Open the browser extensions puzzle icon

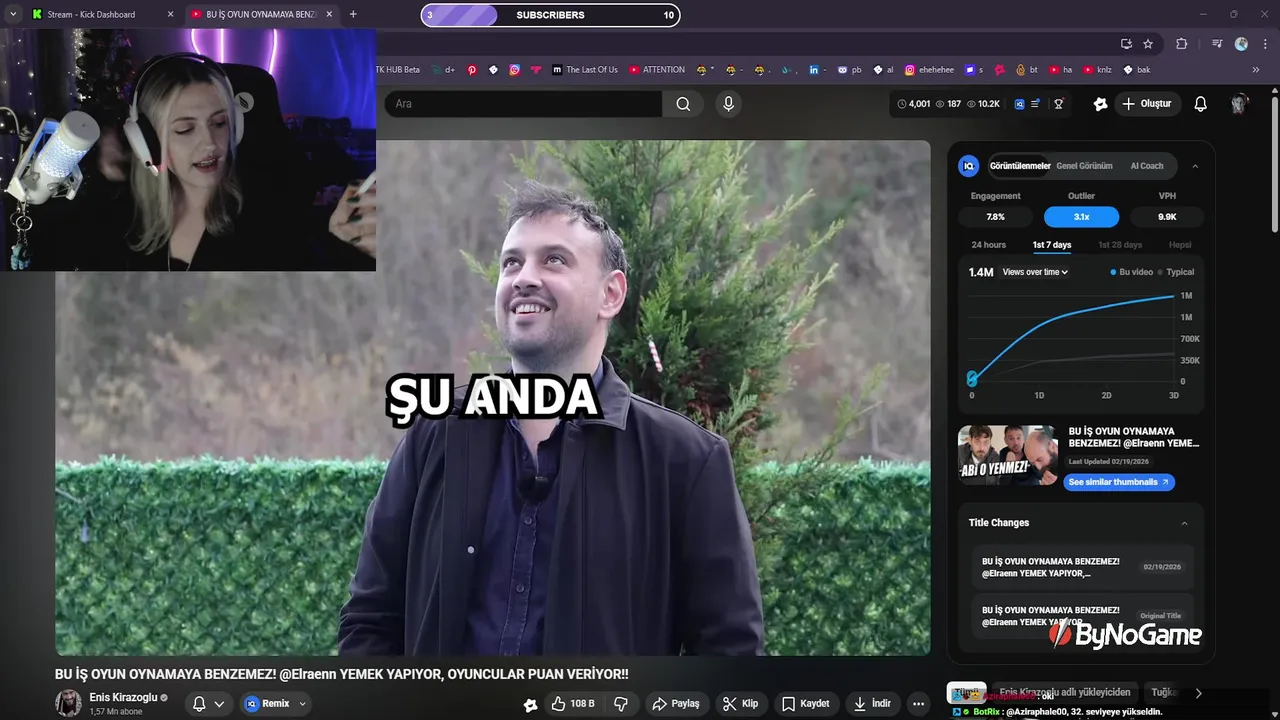pos(1182,44)
